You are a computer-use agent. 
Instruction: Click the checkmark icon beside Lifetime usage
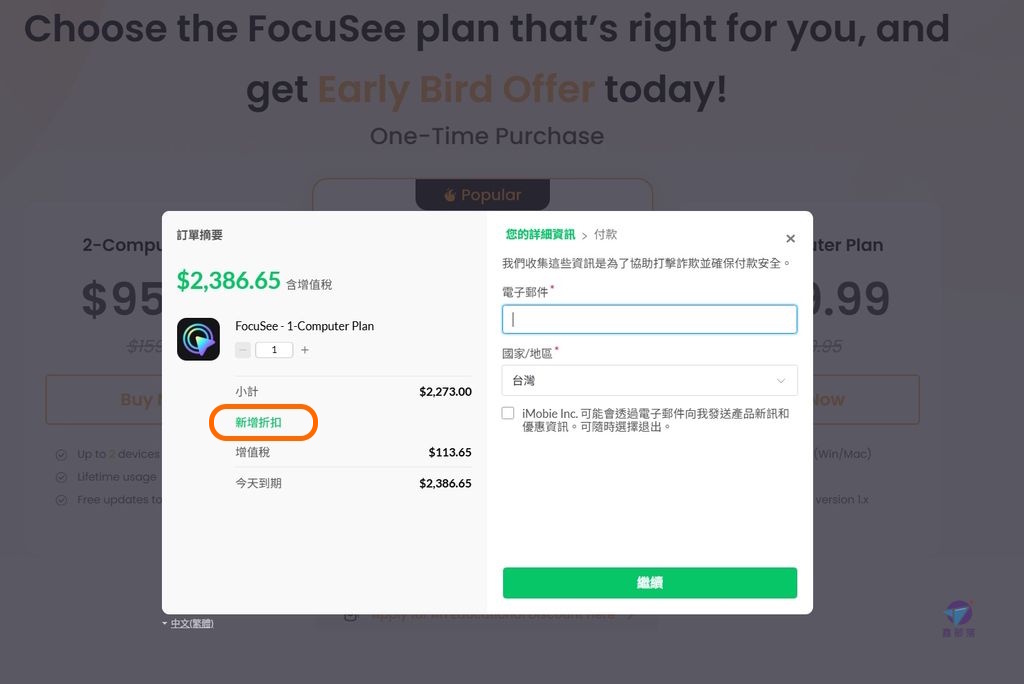61,477
